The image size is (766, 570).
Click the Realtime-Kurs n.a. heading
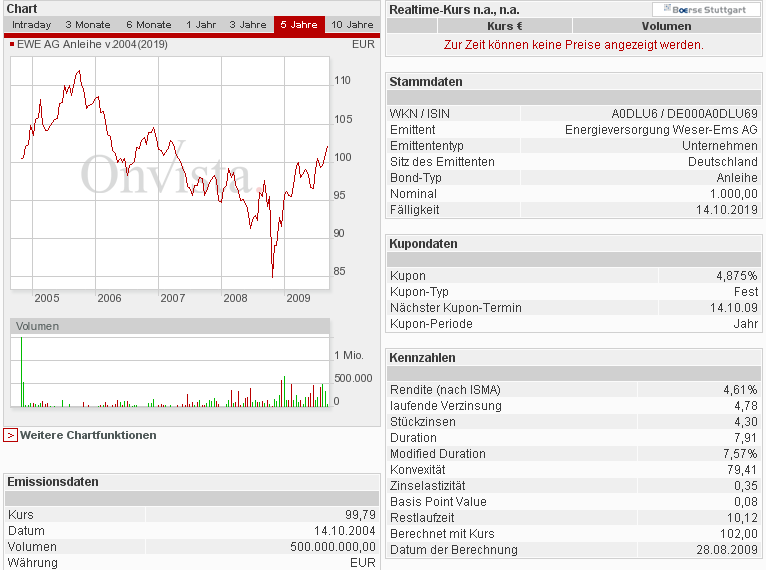[454, 10]
